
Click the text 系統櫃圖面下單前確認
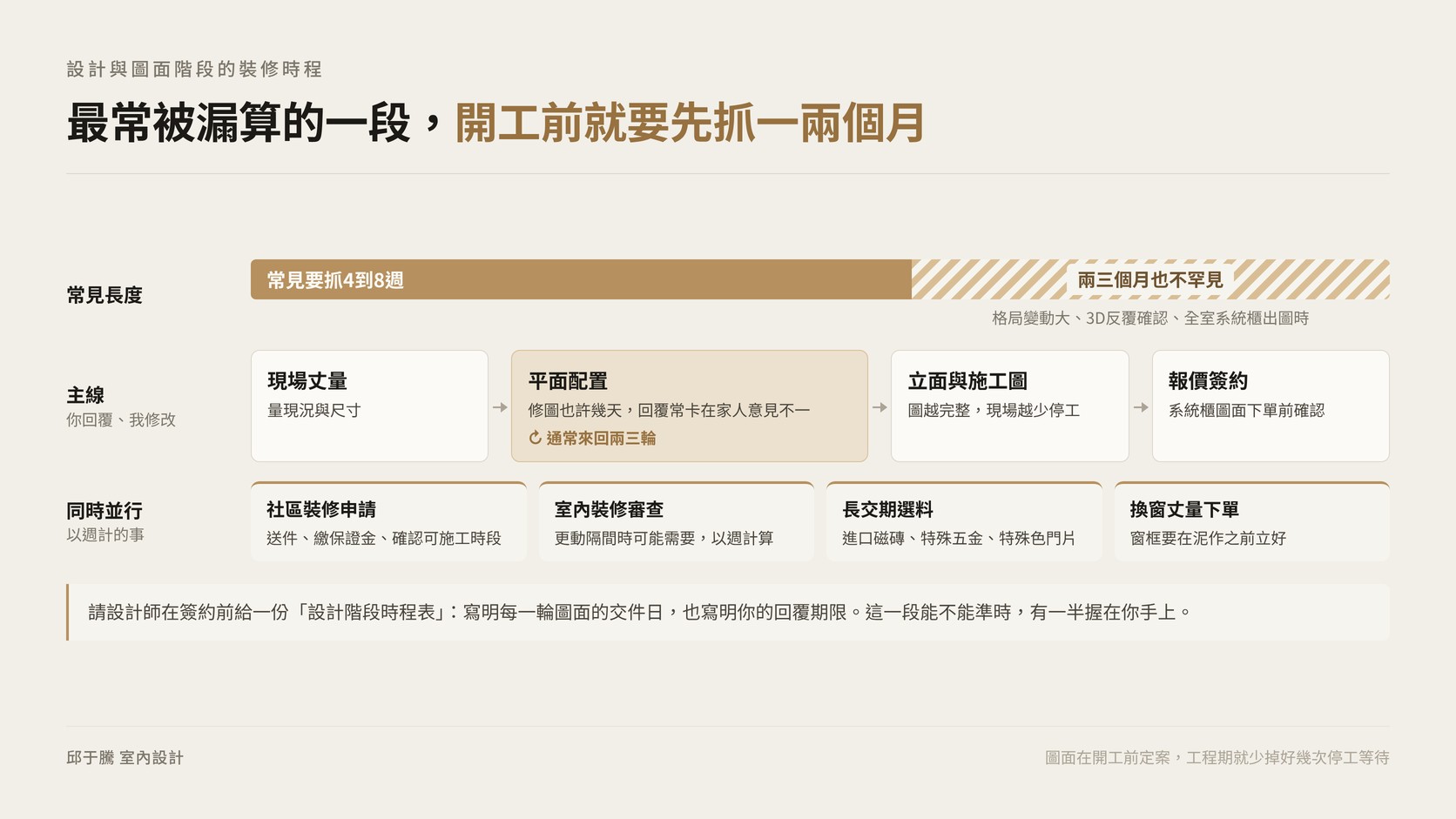(1246, 410)
